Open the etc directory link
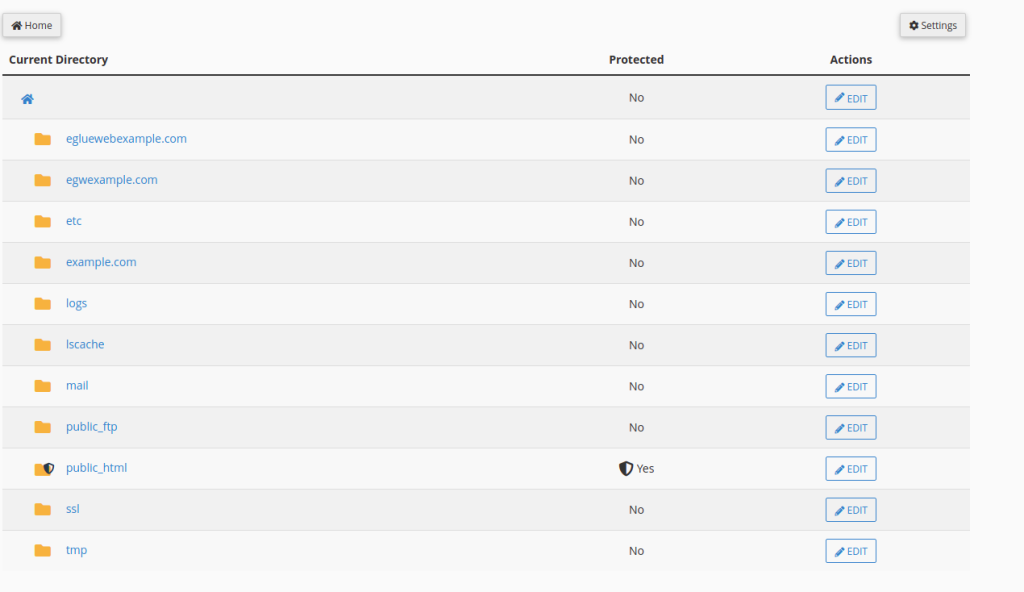 (x=74, y=221)
